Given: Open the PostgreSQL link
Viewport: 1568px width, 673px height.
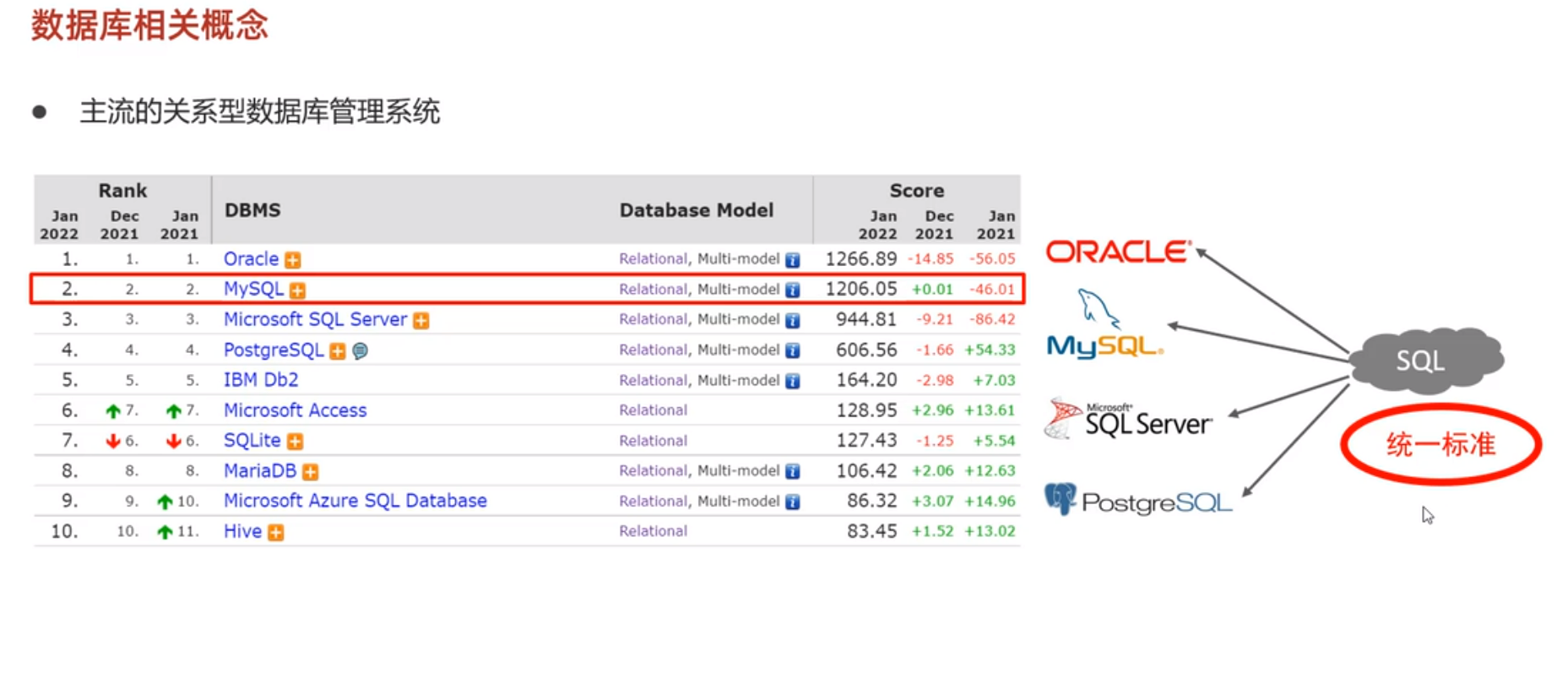Looking at the screenshot, I should pos(274,350).
